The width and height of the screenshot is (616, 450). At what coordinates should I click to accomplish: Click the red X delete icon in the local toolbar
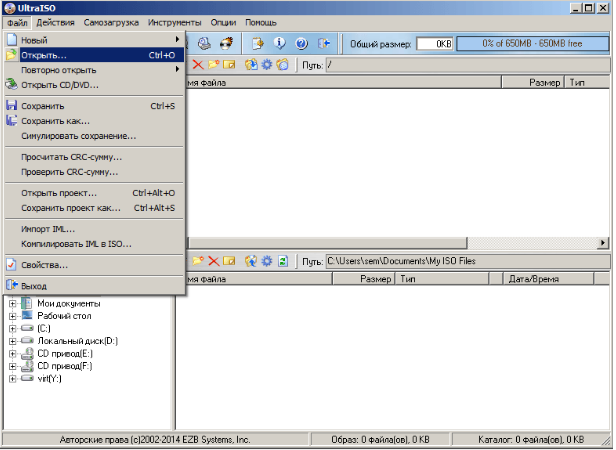pyautogui.click(x=213, y=261)
